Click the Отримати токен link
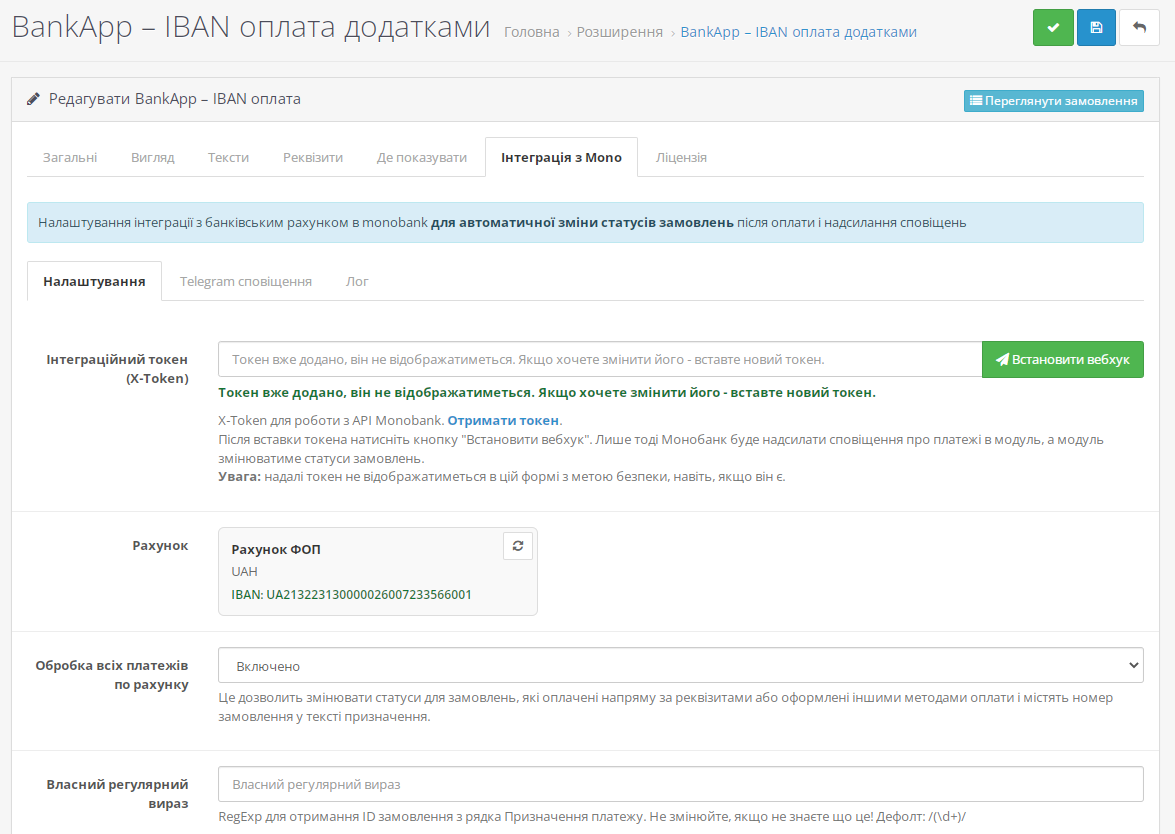The width and height of the screenshot is (1175, 834). click(x=503, y=421)
